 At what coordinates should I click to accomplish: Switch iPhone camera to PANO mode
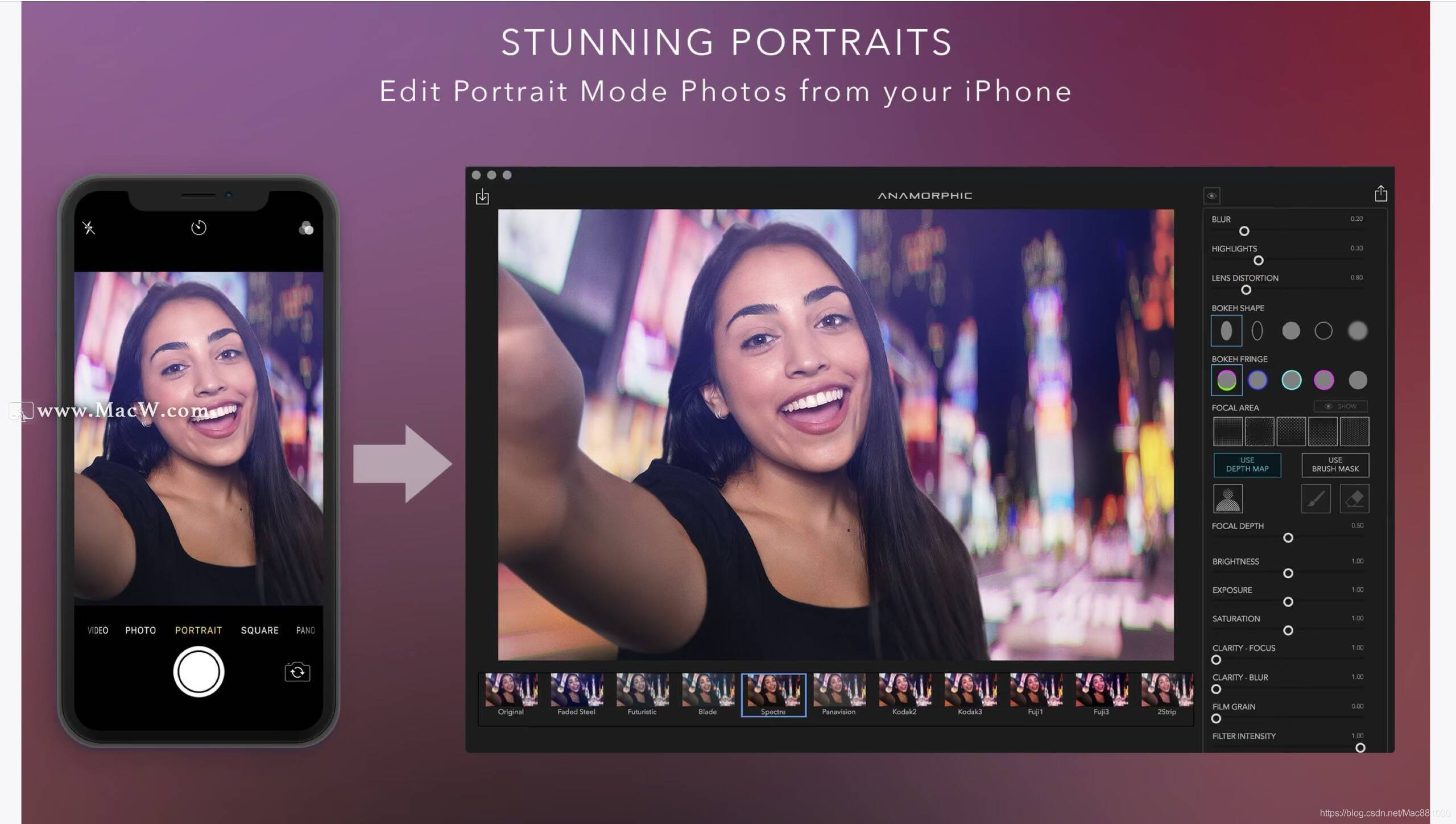point(306,631)
